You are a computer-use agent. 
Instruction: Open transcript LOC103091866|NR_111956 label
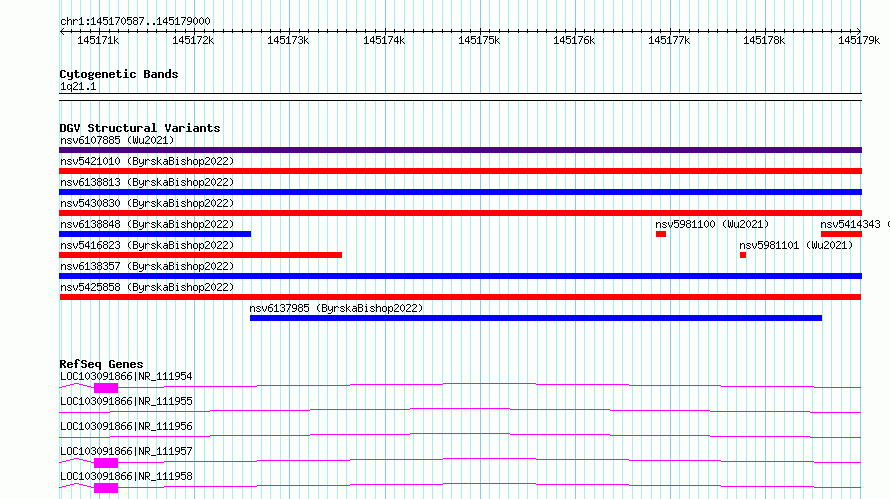coord(126,426)
